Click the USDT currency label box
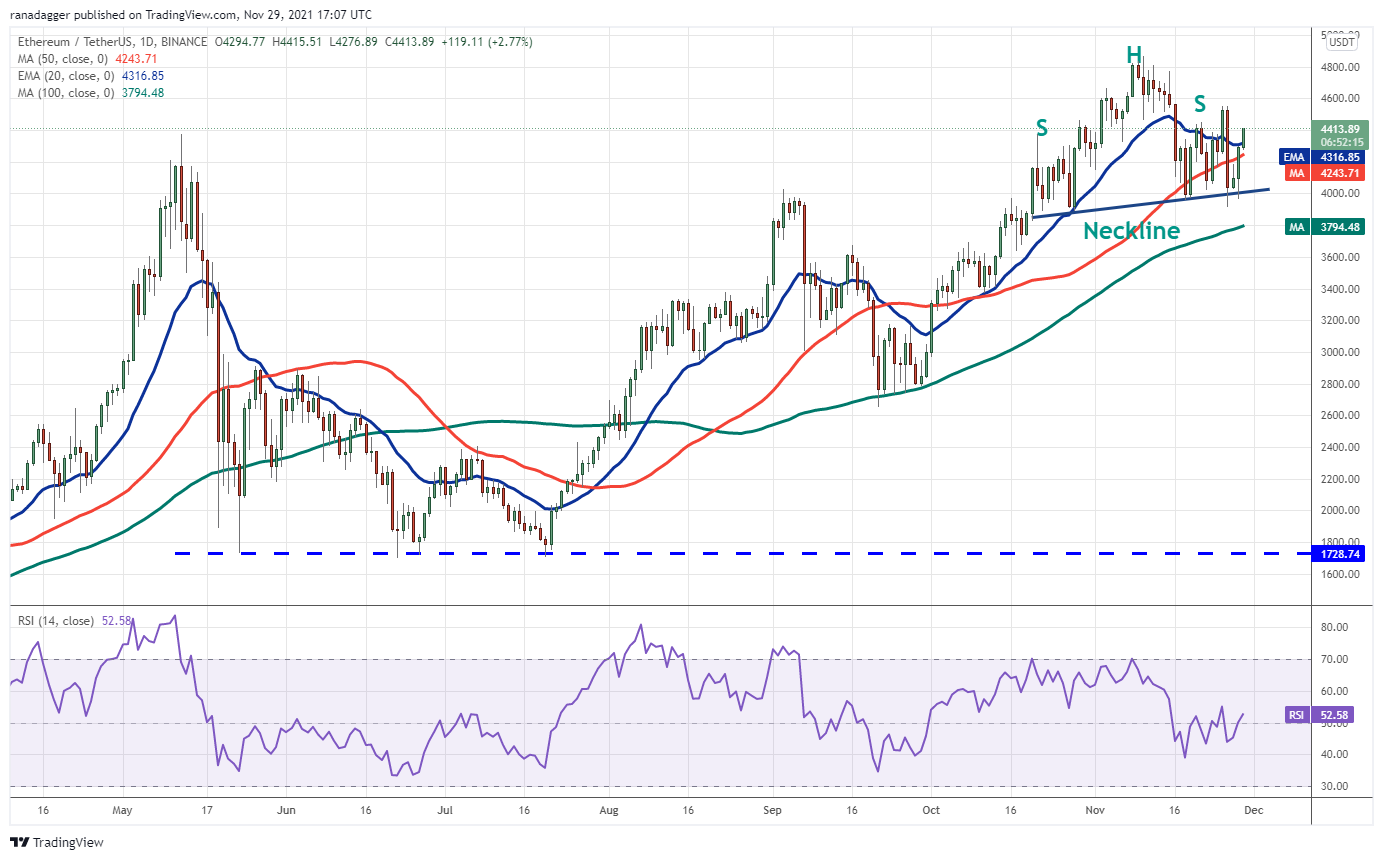The width and height of the screenshot is (1383, 860). click(x=1341, y=41)
